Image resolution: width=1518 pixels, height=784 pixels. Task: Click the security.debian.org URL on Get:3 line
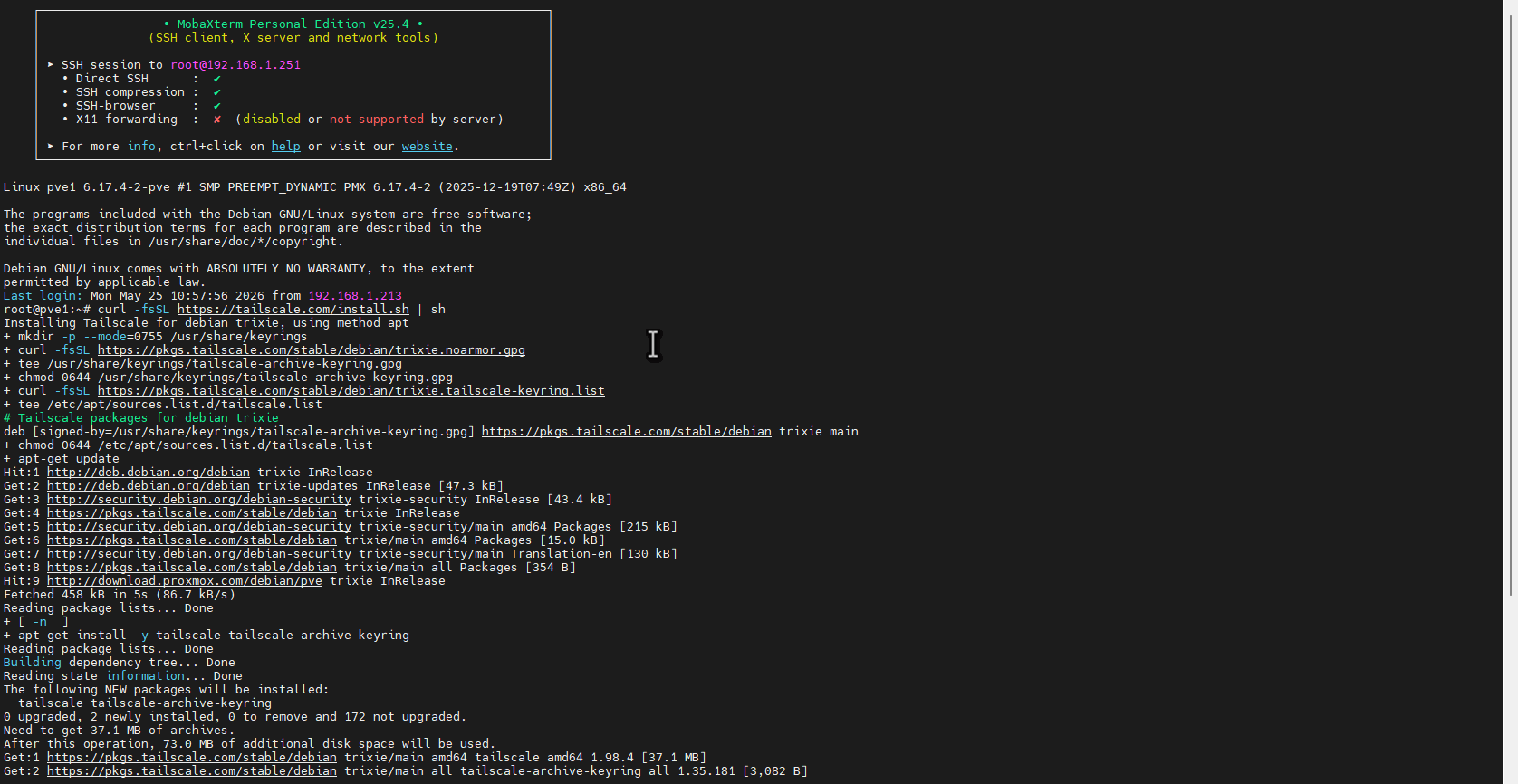[199, 500]
